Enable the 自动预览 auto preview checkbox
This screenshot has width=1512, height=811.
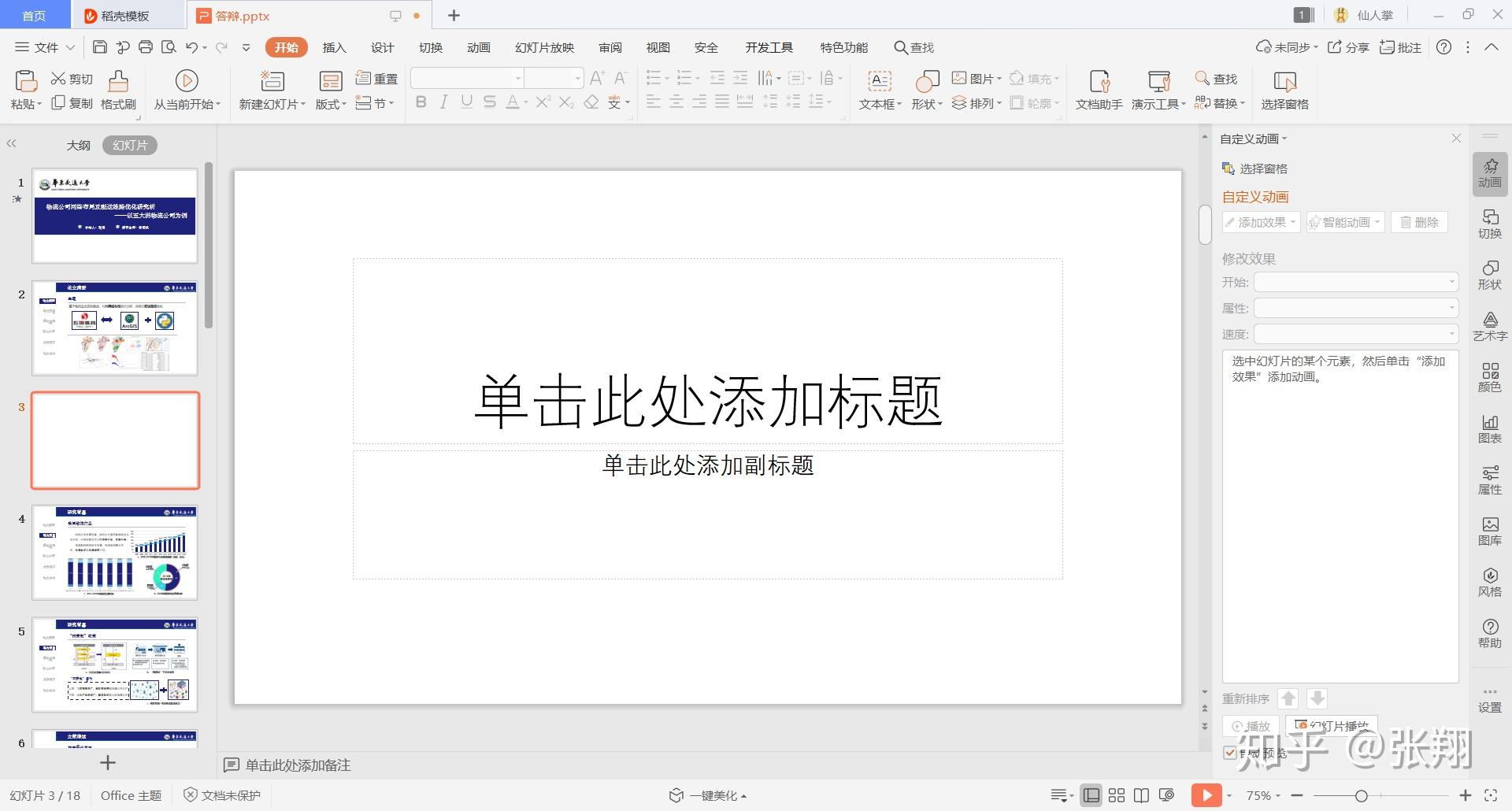[x=1231, y=753]
